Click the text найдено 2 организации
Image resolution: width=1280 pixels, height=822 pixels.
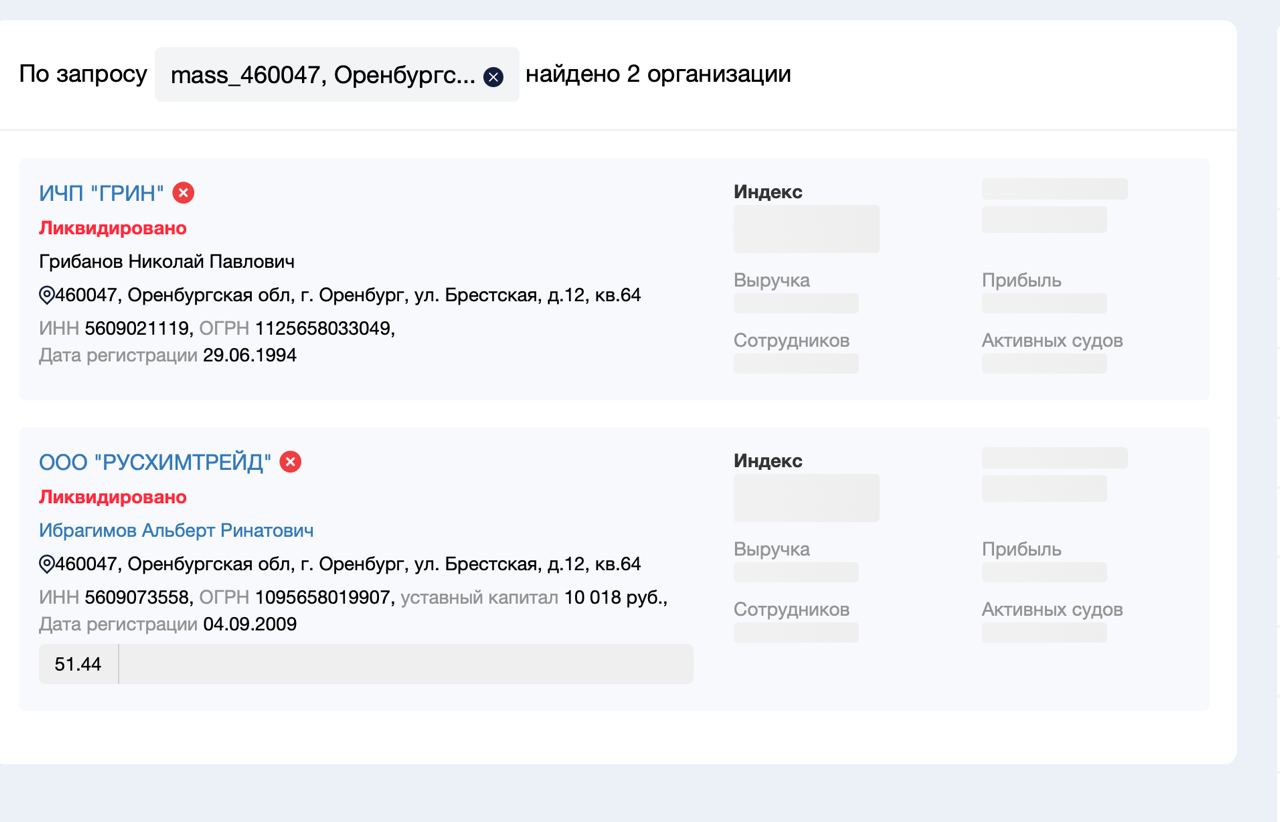click(x=658, y=74)
